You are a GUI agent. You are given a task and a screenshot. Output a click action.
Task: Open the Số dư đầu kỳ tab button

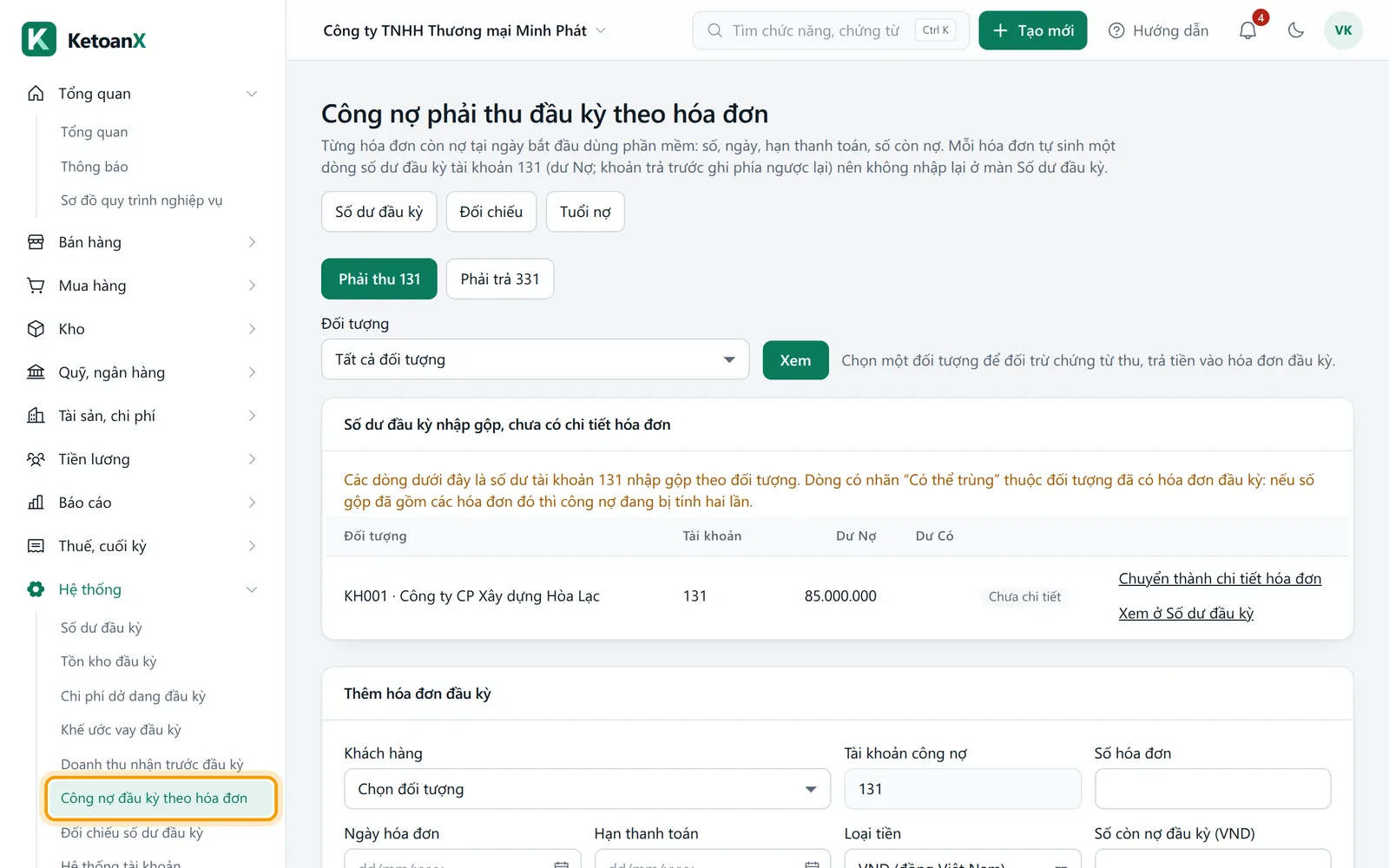coord(379,212)
